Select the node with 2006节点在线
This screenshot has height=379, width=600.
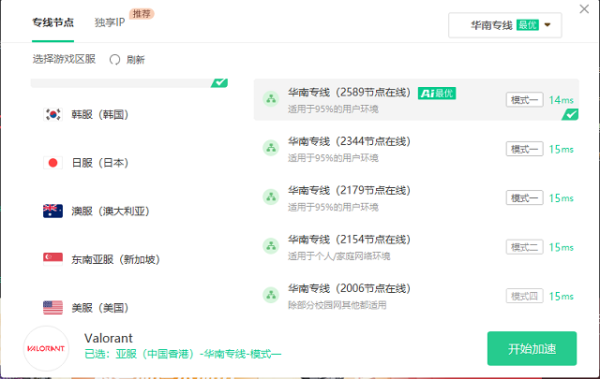point(416,296)
